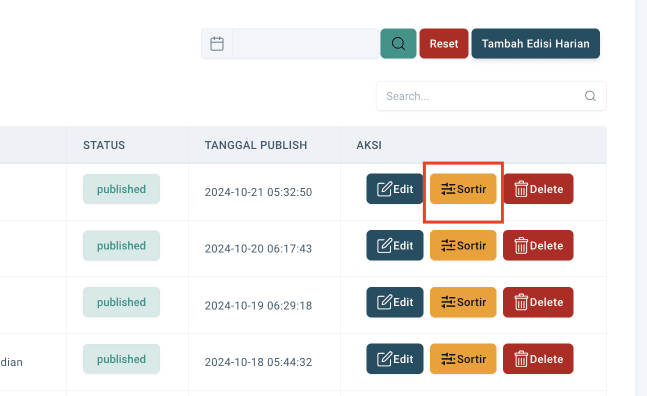The image size is (647, 396).
Task: Edit the 2024-10-21 05:32:50 entry
Action: [395, 189]
